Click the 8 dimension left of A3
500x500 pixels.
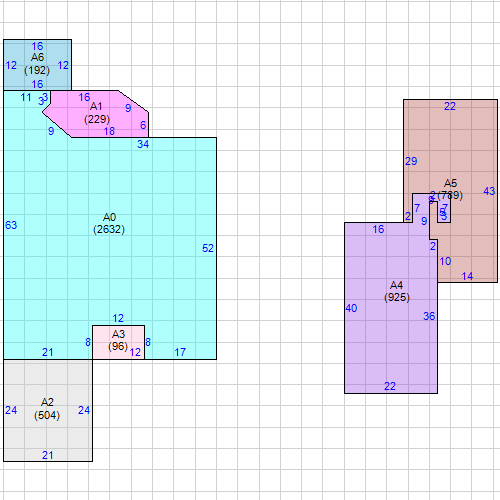tap(88, 342)
